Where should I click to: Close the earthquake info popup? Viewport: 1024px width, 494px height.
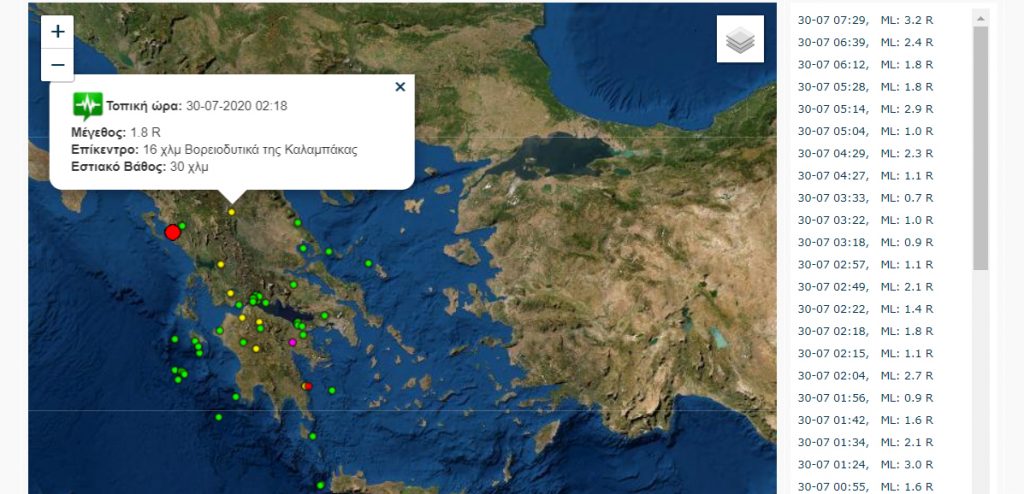click(x=400, y=87)
